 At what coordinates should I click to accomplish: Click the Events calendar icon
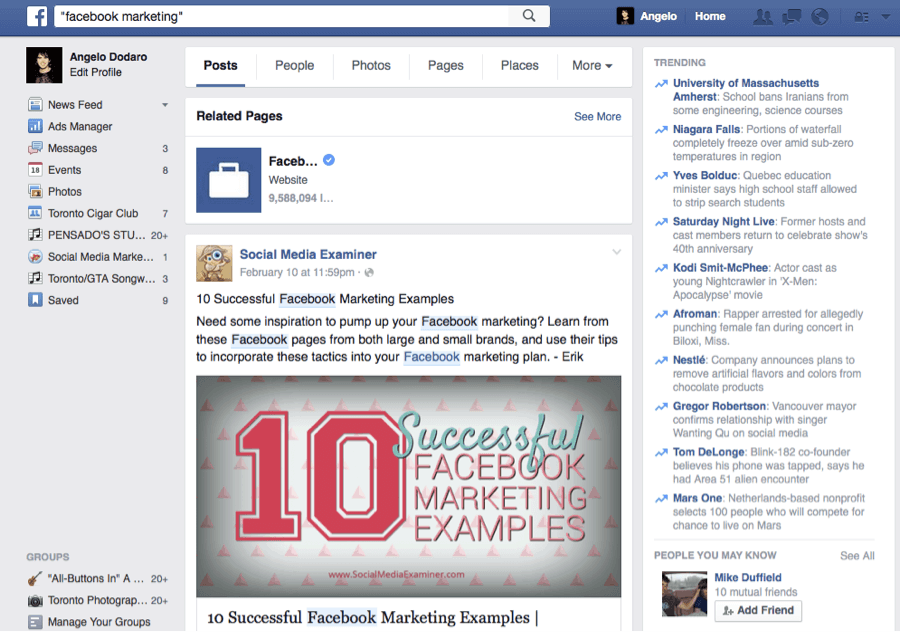[36, 170]
